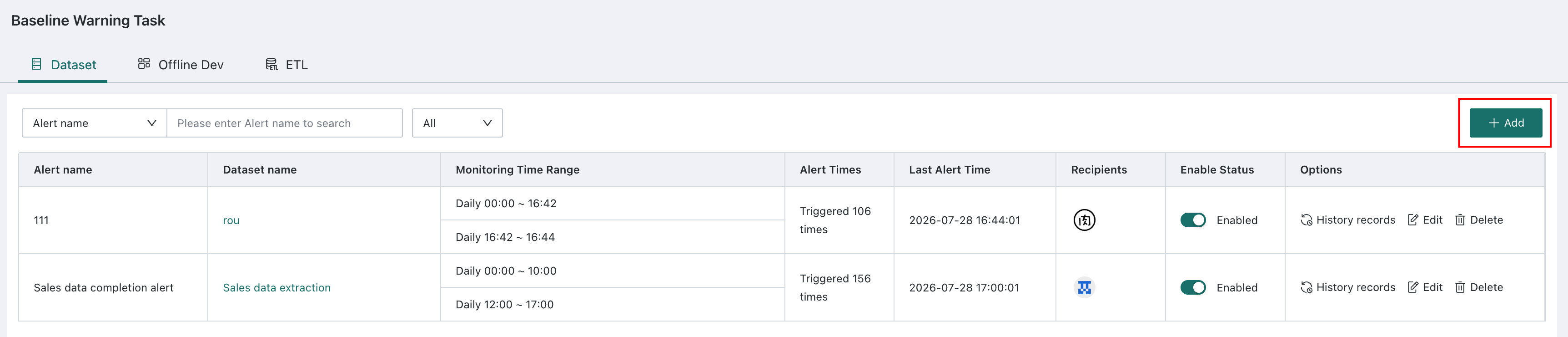The width and height of the screenshot is (1568, 337).
Task: Expand the Alert name search-type dropdown
Action: (x=94, y=123)
